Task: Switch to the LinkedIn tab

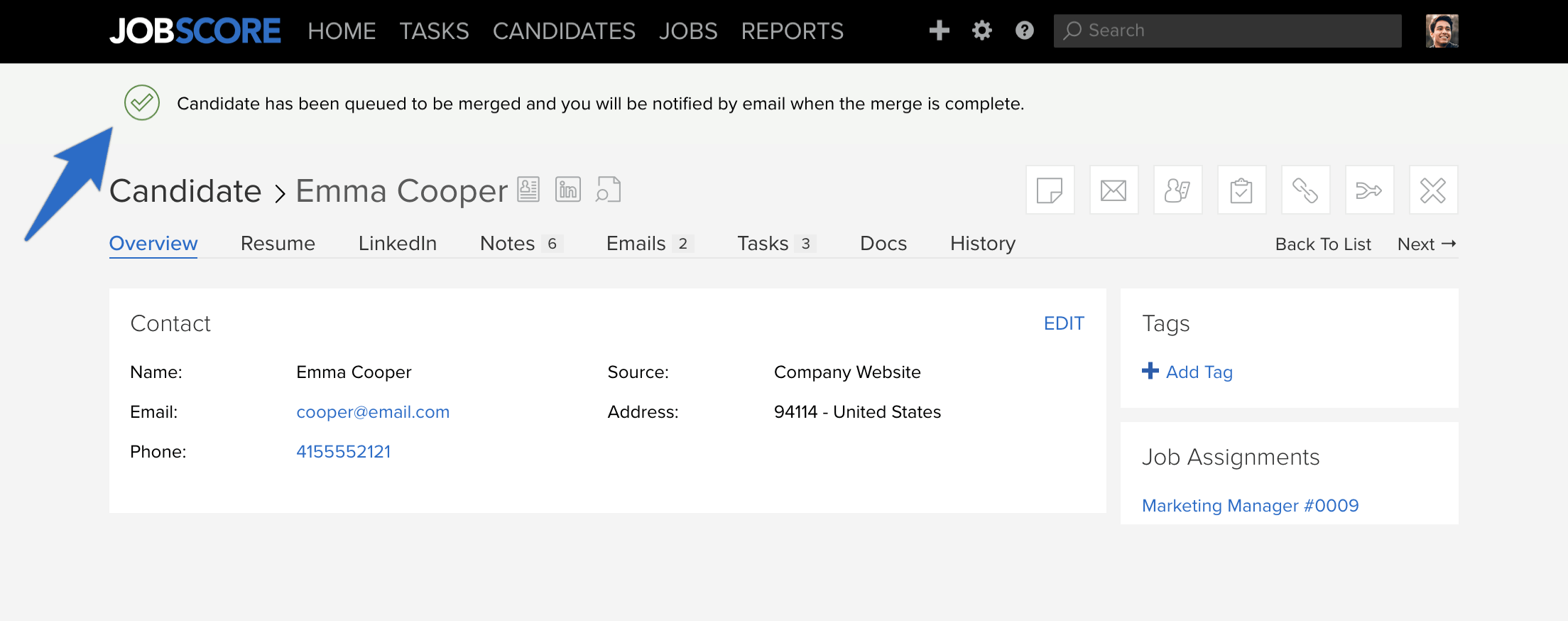Action: [x=398, y=244]
